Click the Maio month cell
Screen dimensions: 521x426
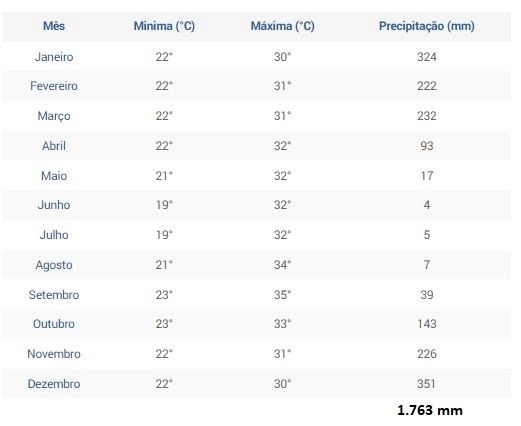point(54,176)
